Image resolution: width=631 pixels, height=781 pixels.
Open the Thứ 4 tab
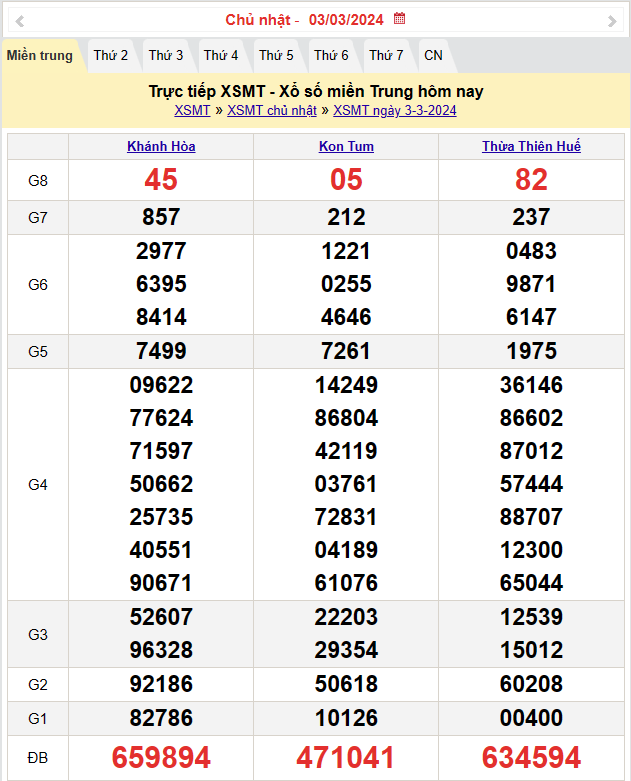pyautogui.click(x=221, y=55)
